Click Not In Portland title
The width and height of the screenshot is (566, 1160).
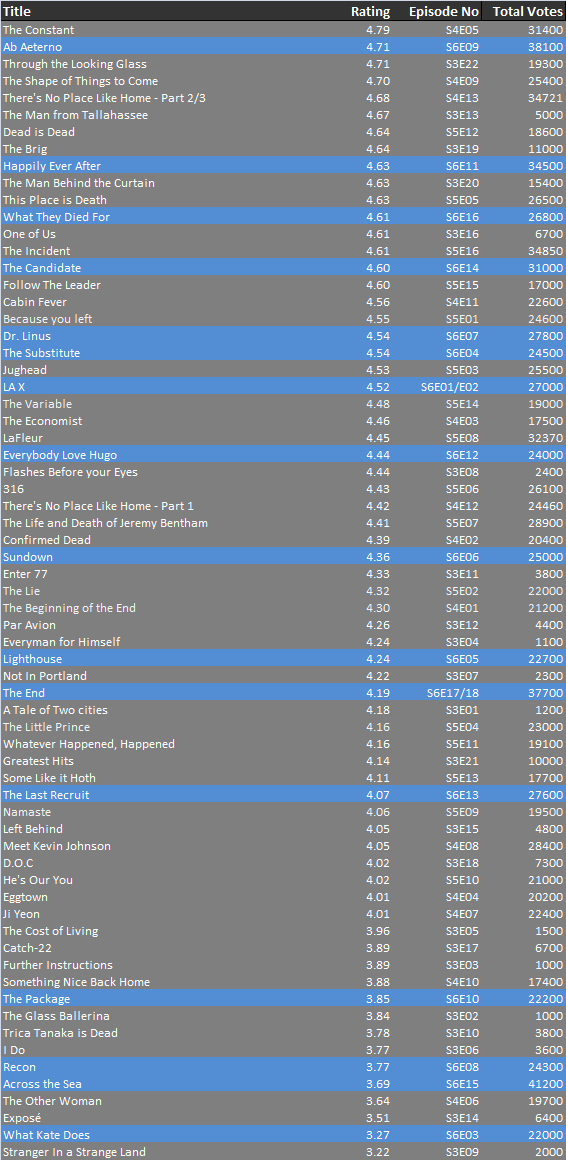(44, 676)
